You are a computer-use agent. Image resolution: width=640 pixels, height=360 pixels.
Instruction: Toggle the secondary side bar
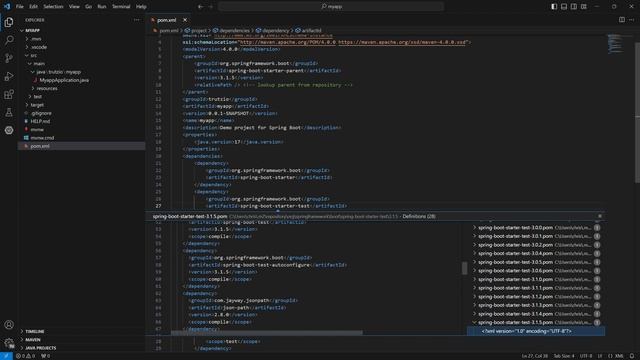point(574,7)
